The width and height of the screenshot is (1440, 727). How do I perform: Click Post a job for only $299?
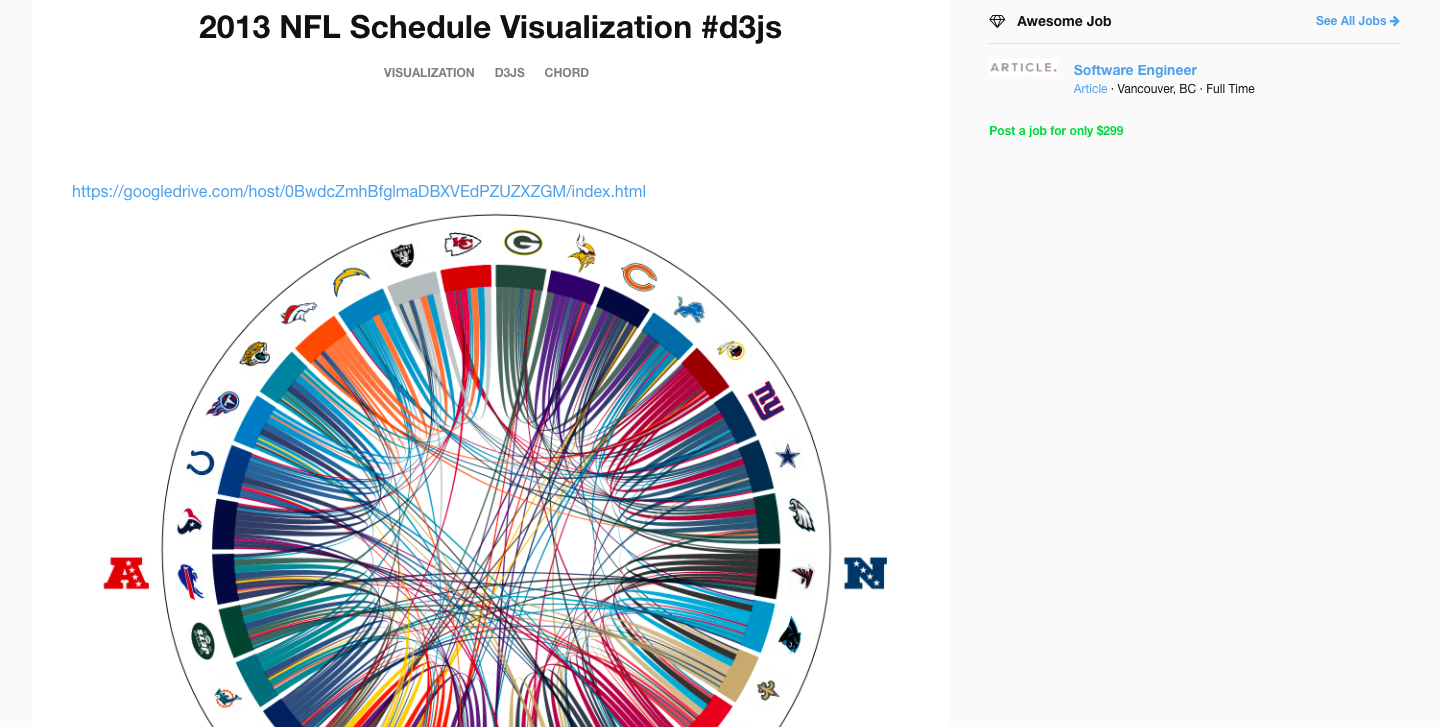coord(1056,131)
